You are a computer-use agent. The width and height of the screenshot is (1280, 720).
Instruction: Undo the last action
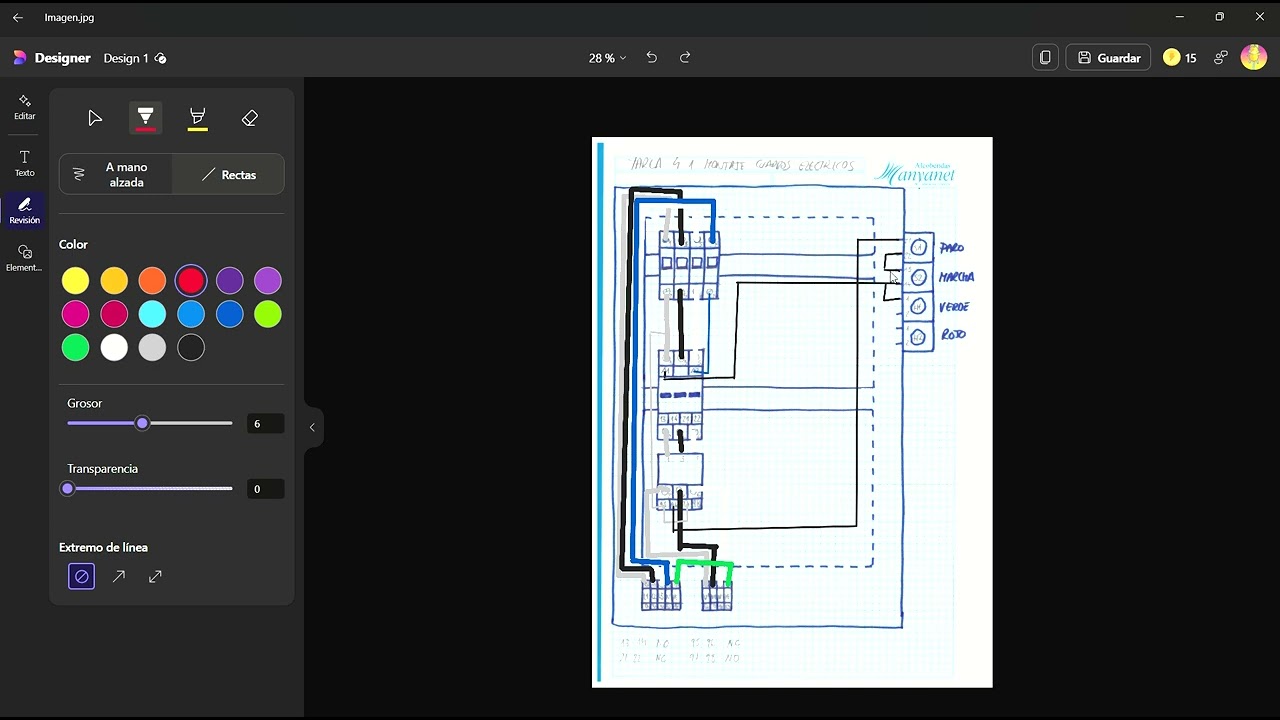click(x=651, y=58)
